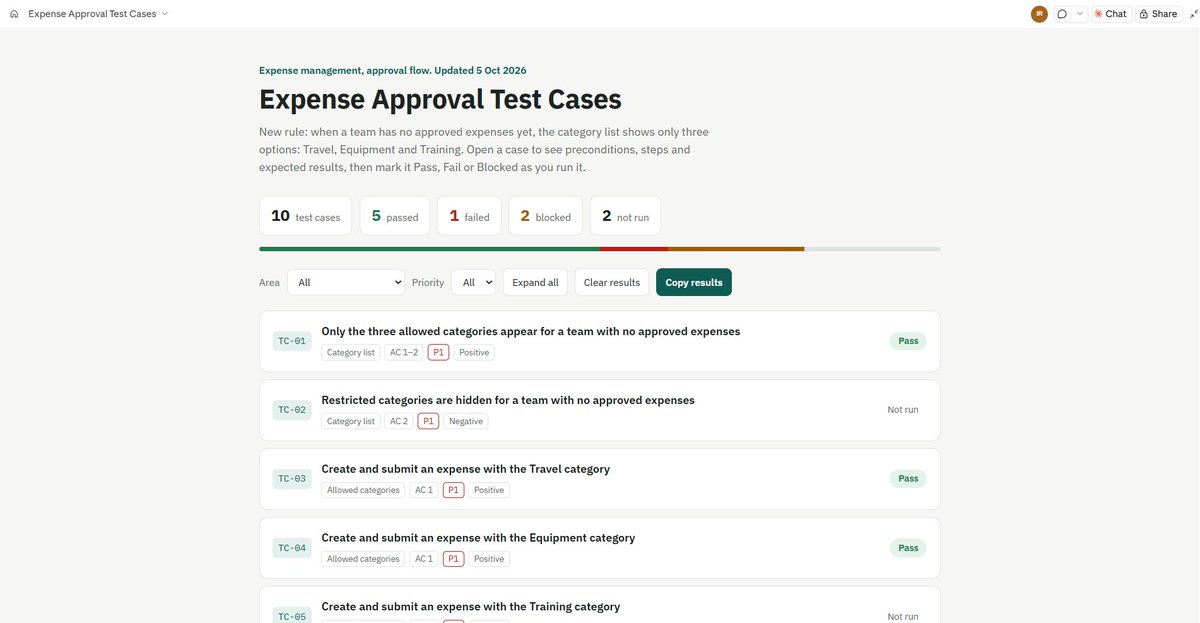
Task: Open the IR user avatar
Action: click(x=1039, y=14)
